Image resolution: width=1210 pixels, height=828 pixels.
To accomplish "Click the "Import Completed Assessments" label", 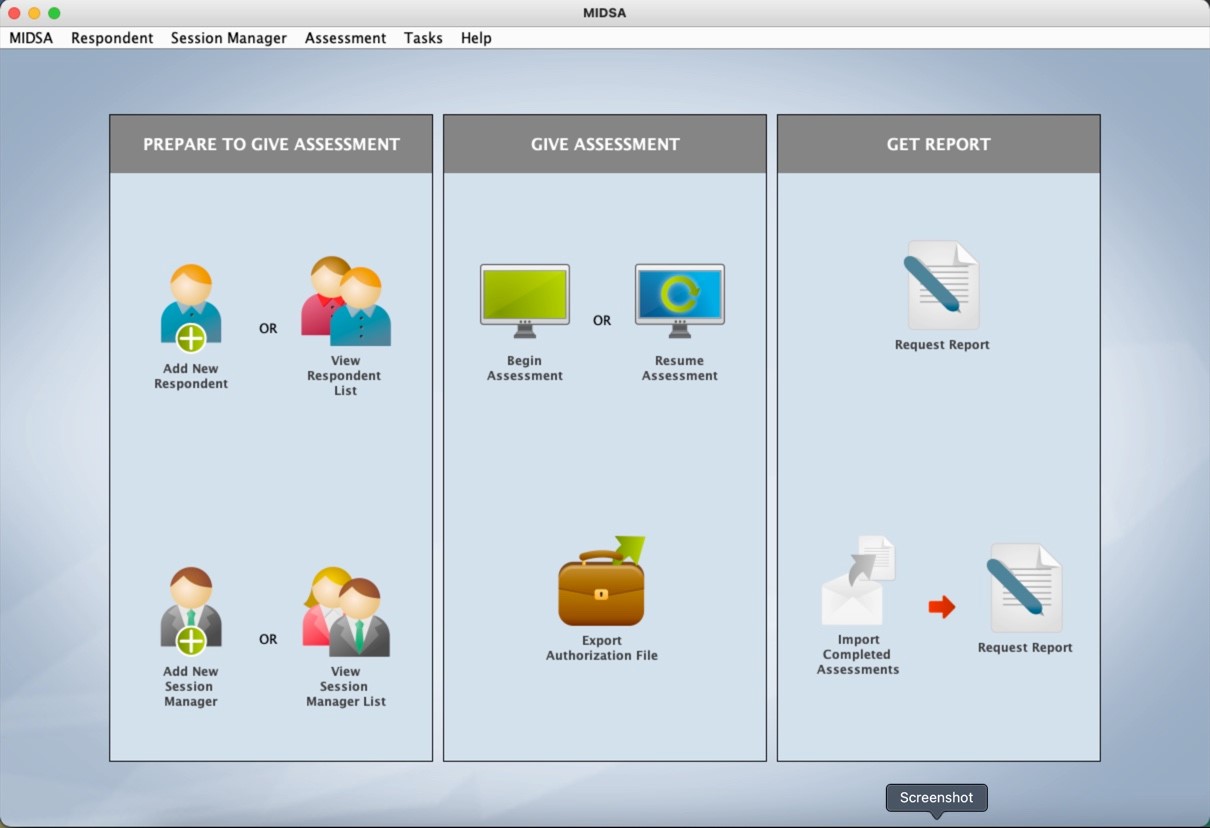I will 858,655.
